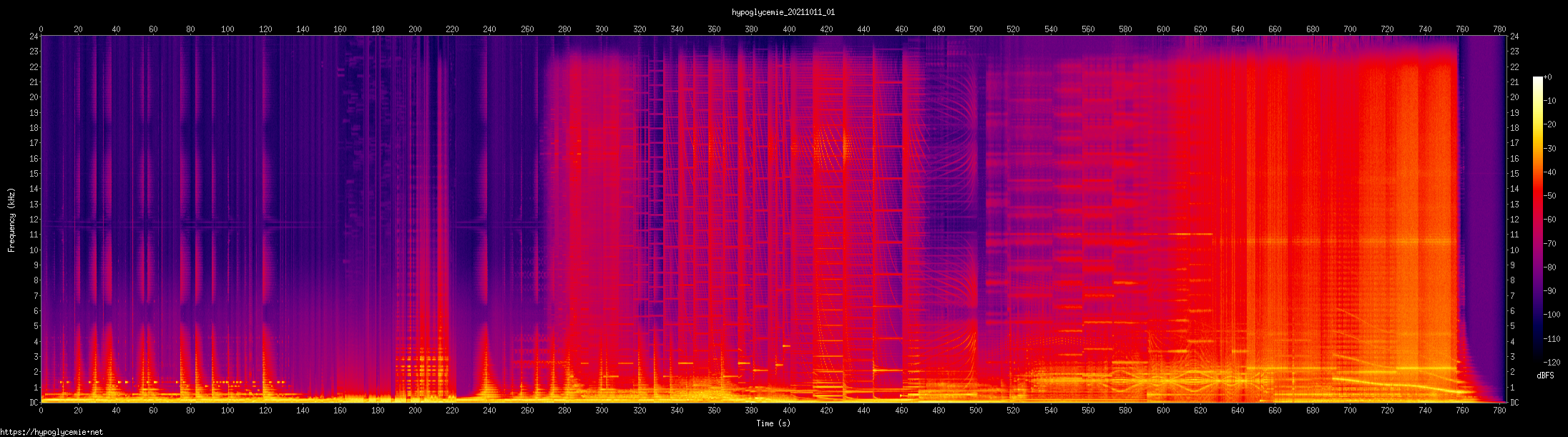Screen dimensions: 1568x437
Task: Click the dBFS label under color scale
Action: tap(1545, 375)
